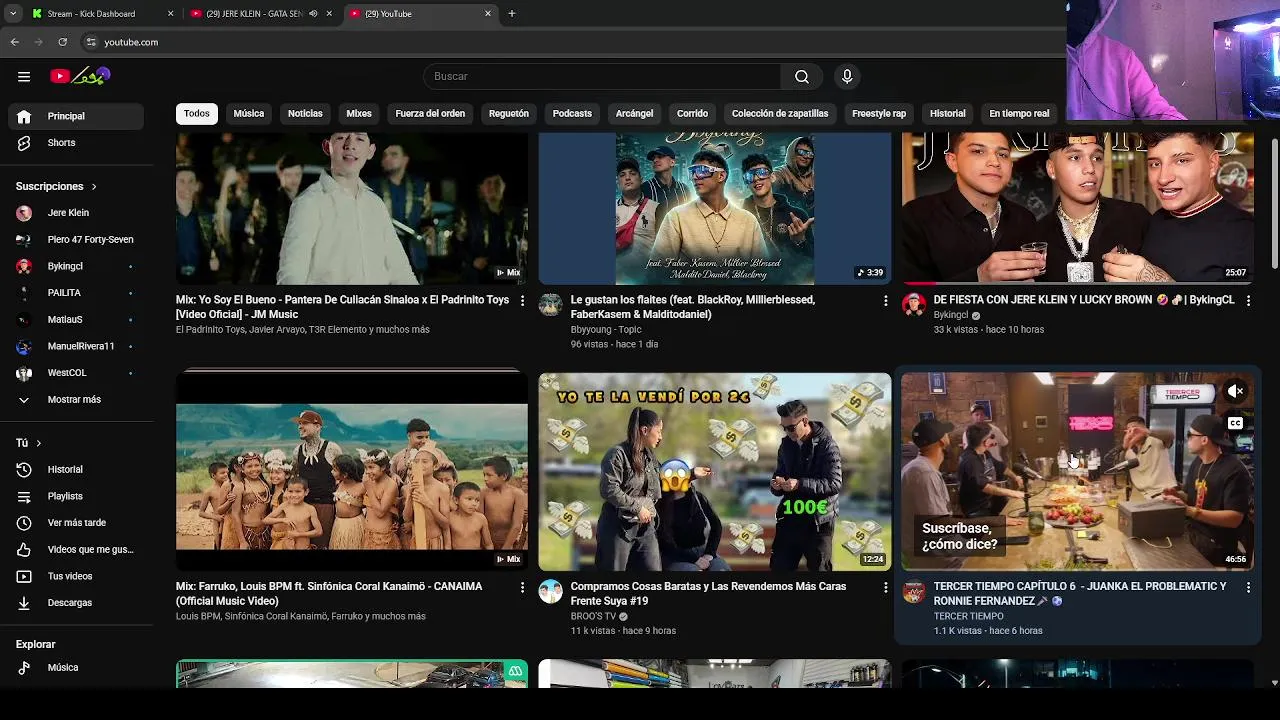The image size is (1280, 720).
Task: Open TERCER TIEMPO channel avatar
Action: (914, 592)
